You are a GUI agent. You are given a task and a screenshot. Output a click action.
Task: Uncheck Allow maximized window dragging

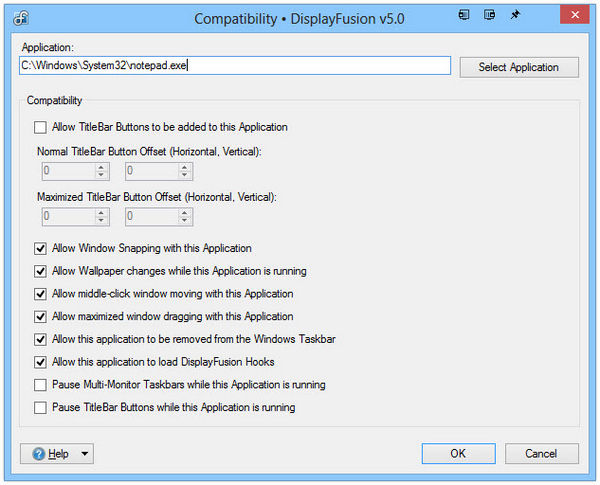point(40,317)
